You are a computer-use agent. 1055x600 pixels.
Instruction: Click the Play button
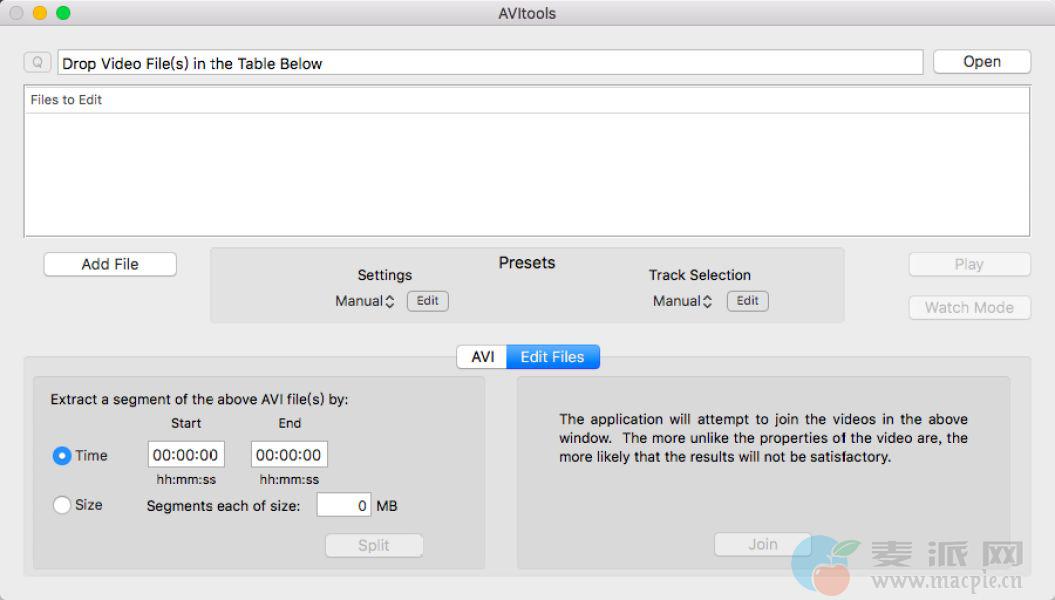968,264
